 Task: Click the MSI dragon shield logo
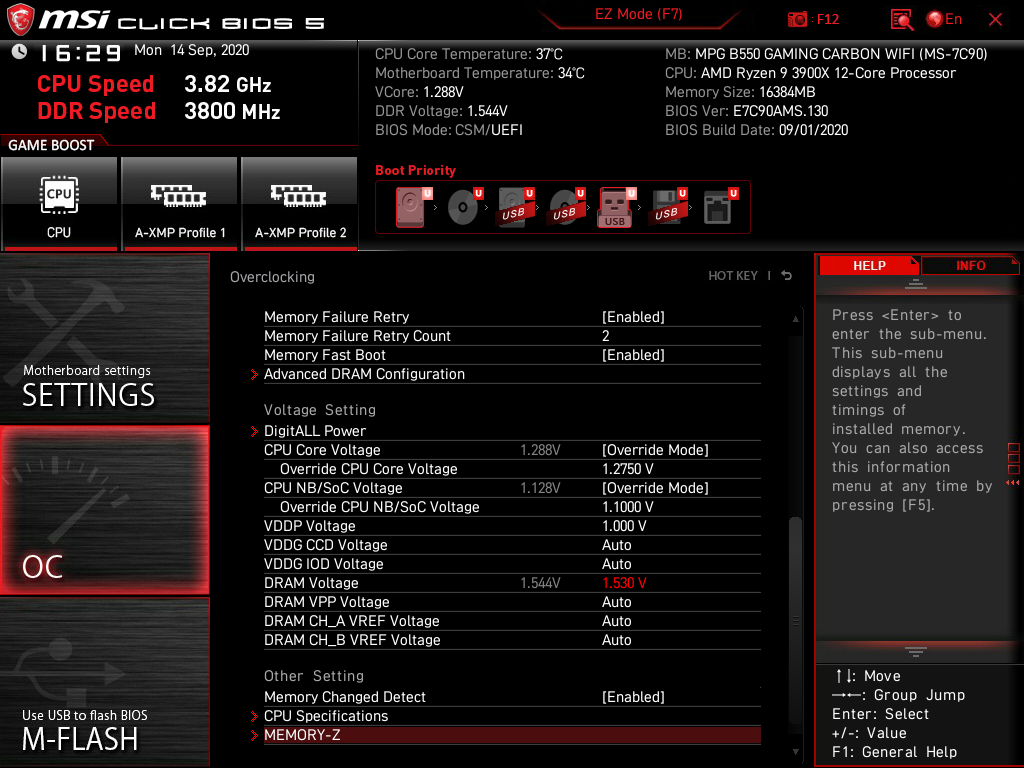20,20
